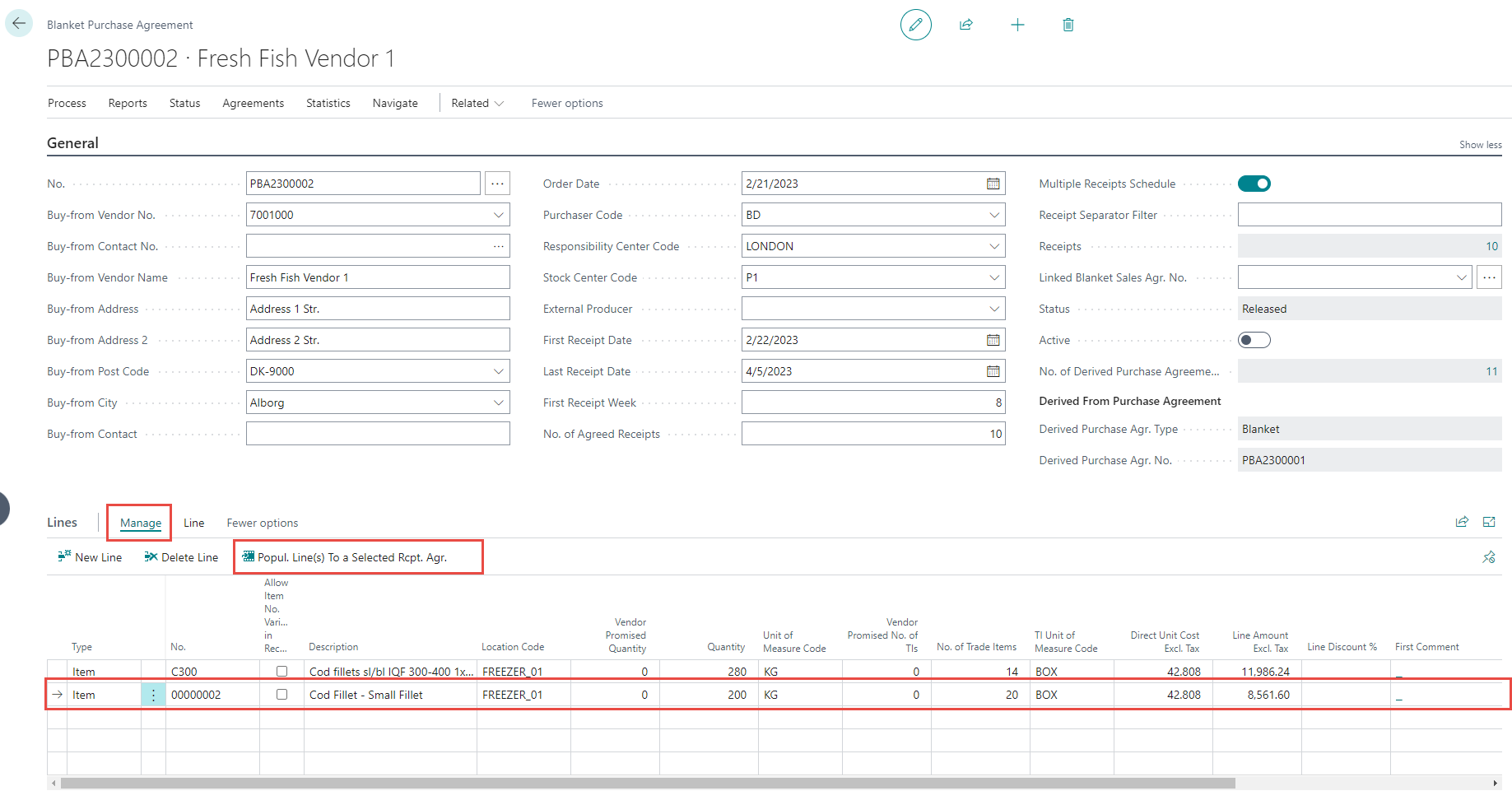The height and width of the screenshot is (791, 1512).
Task: Click Show less in General section
Action: pos(1480,145)
